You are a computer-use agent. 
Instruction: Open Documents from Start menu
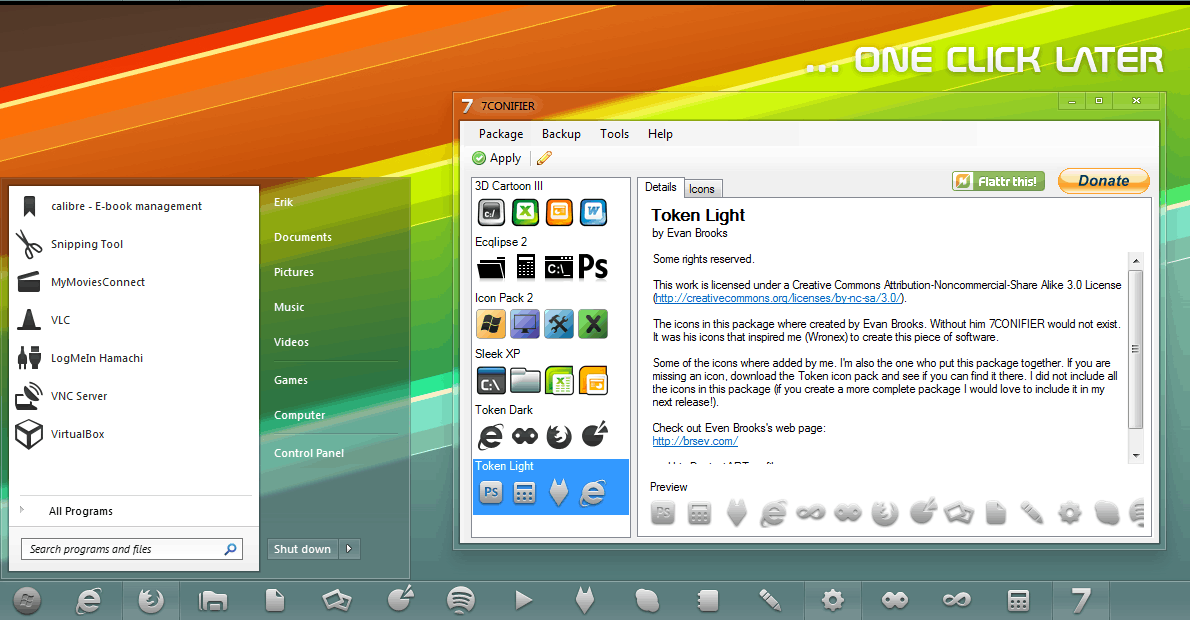click(x=303, y=237)
